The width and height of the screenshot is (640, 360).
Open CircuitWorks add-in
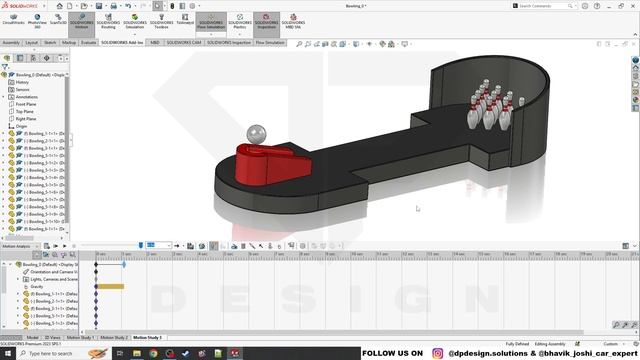click(x=13, y=19)
